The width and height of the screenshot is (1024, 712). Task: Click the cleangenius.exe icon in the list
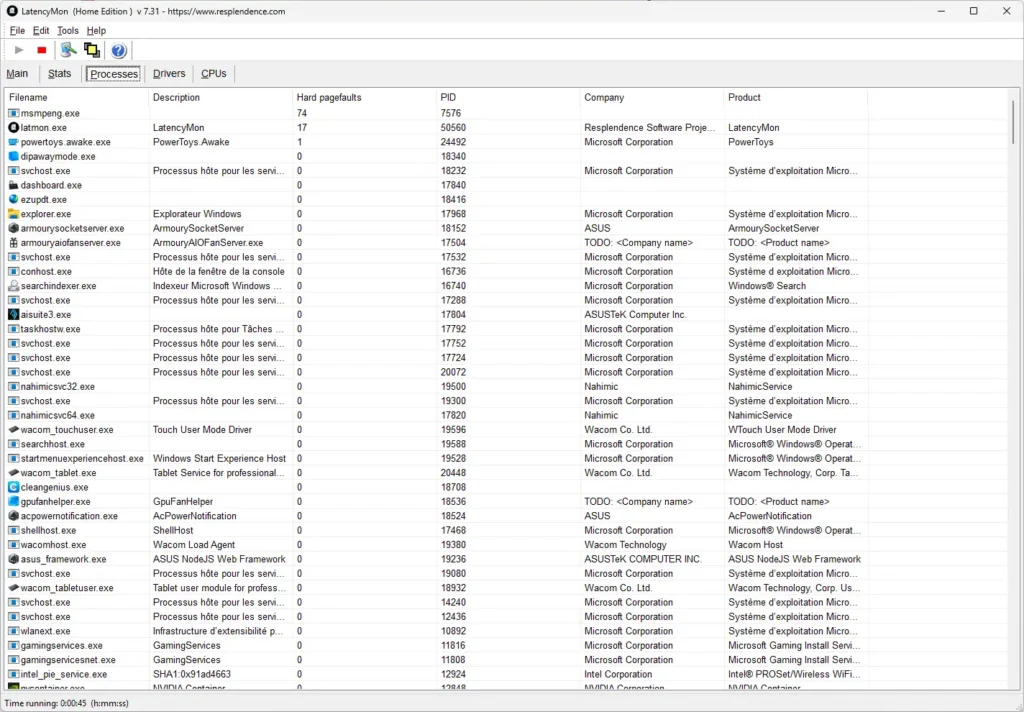[x=13, y=487]
